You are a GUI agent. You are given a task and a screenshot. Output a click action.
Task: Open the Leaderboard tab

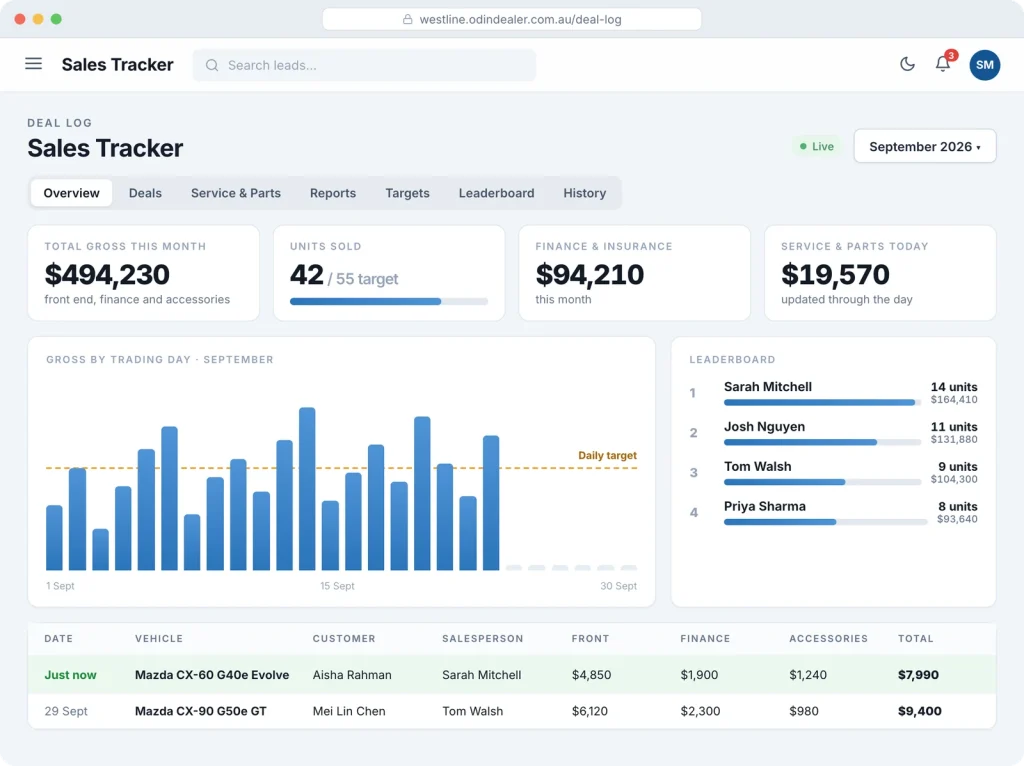(496, 193)
